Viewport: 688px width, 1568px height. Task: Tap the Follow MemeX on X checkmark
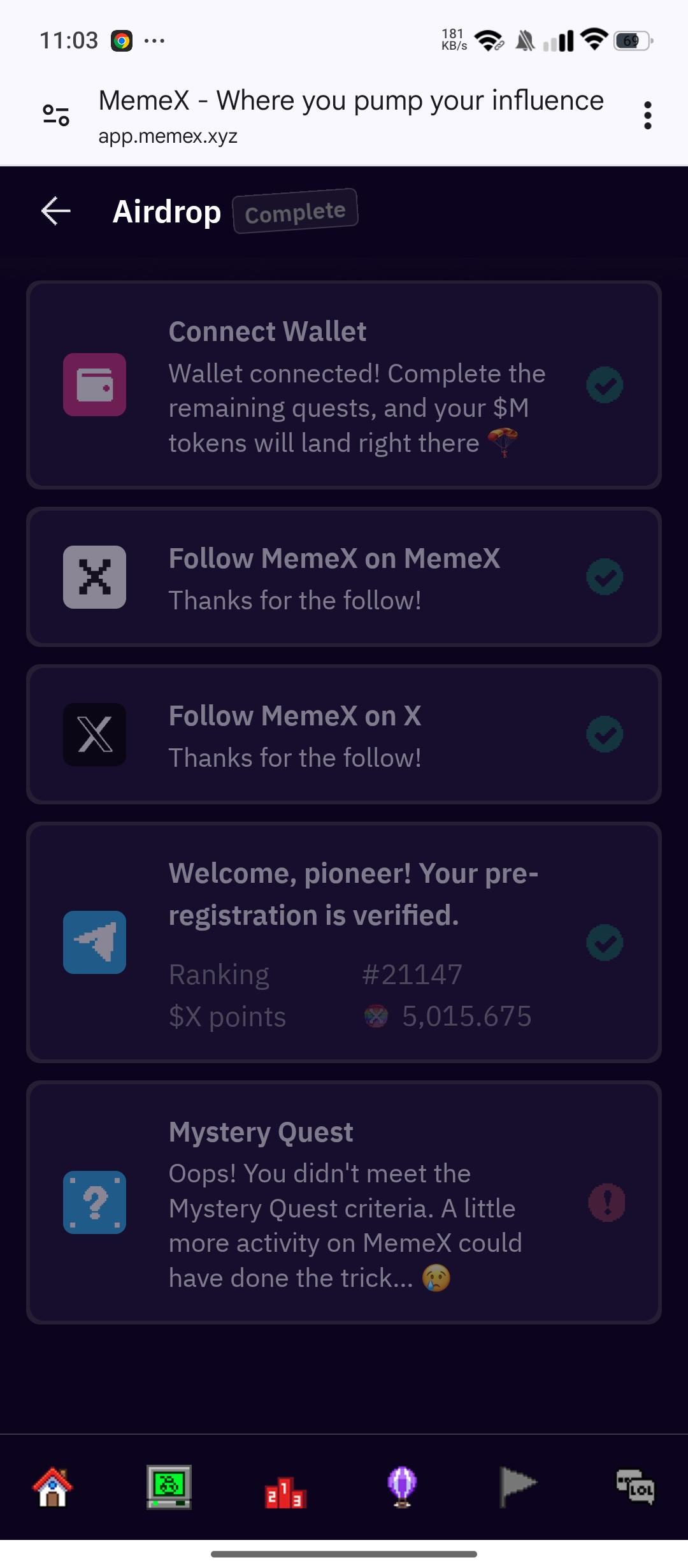tap(604, 734)
